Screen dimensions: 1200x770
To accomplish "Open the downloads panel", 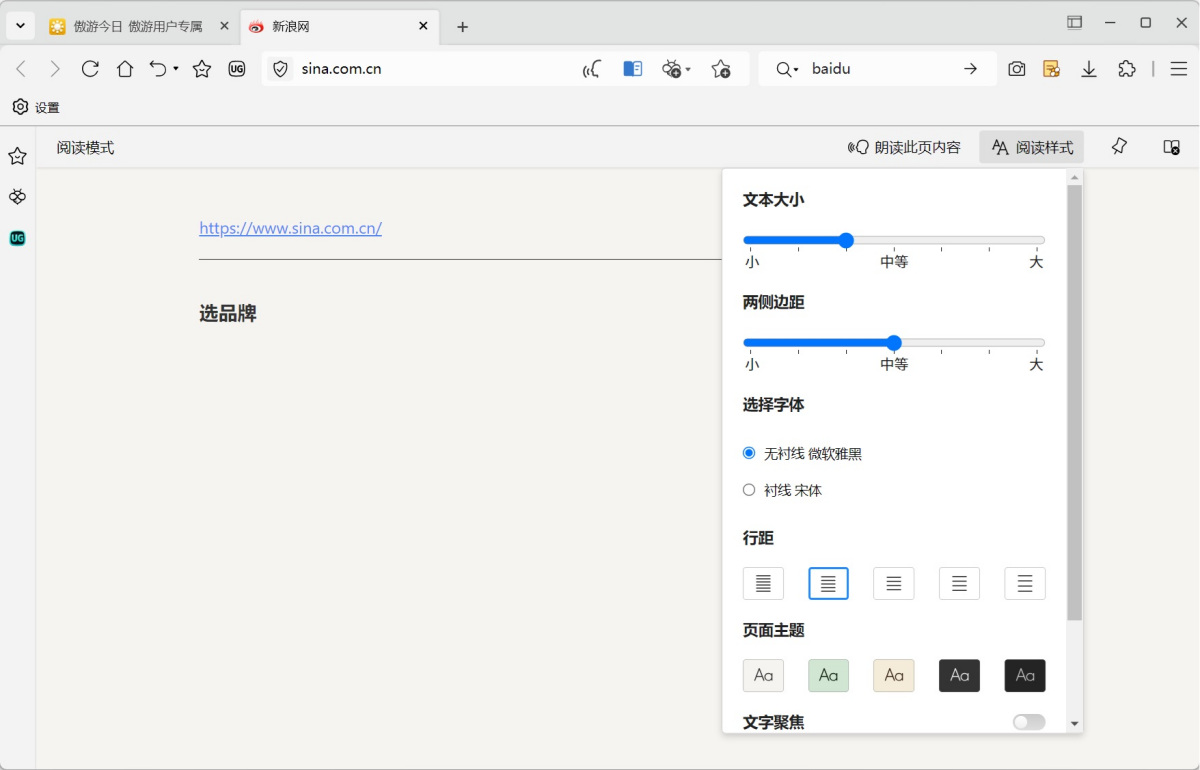I will 1088,69.
